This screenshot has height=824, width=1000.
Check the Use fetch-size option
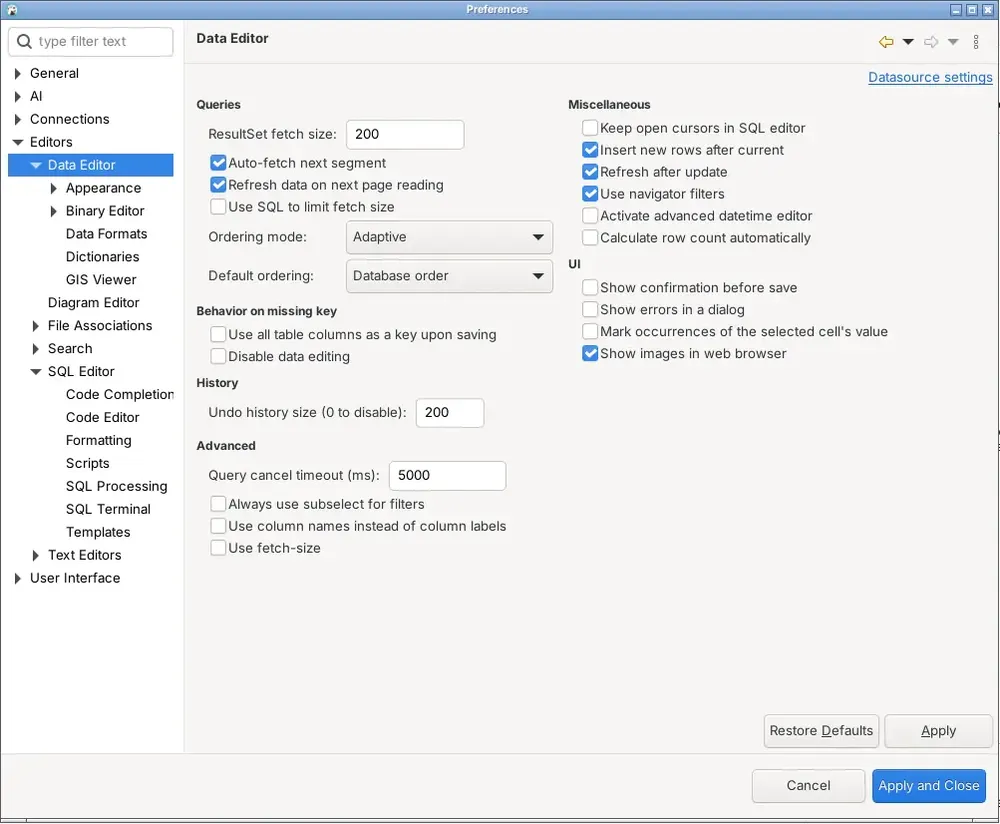(x=218, y=548)
